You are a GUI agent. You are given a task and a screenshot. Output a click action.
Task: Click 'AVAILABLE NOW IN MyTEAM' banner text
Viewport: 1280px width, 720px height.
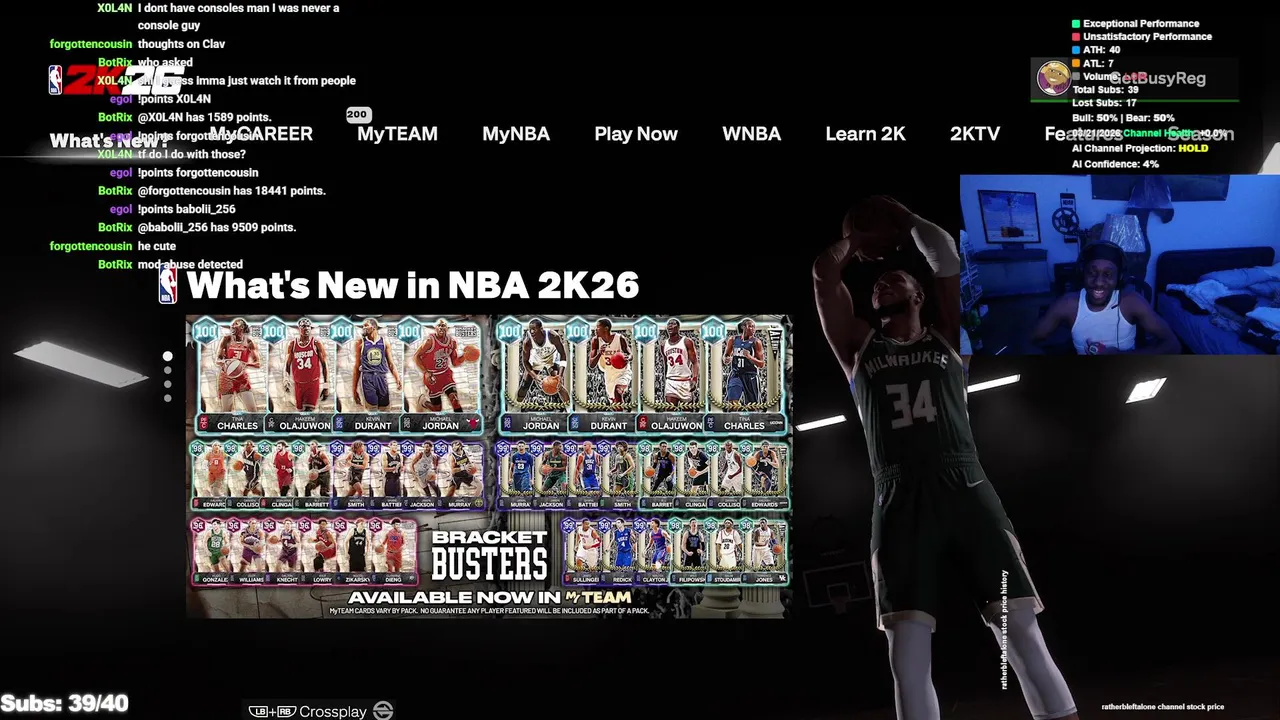(489, 597)
